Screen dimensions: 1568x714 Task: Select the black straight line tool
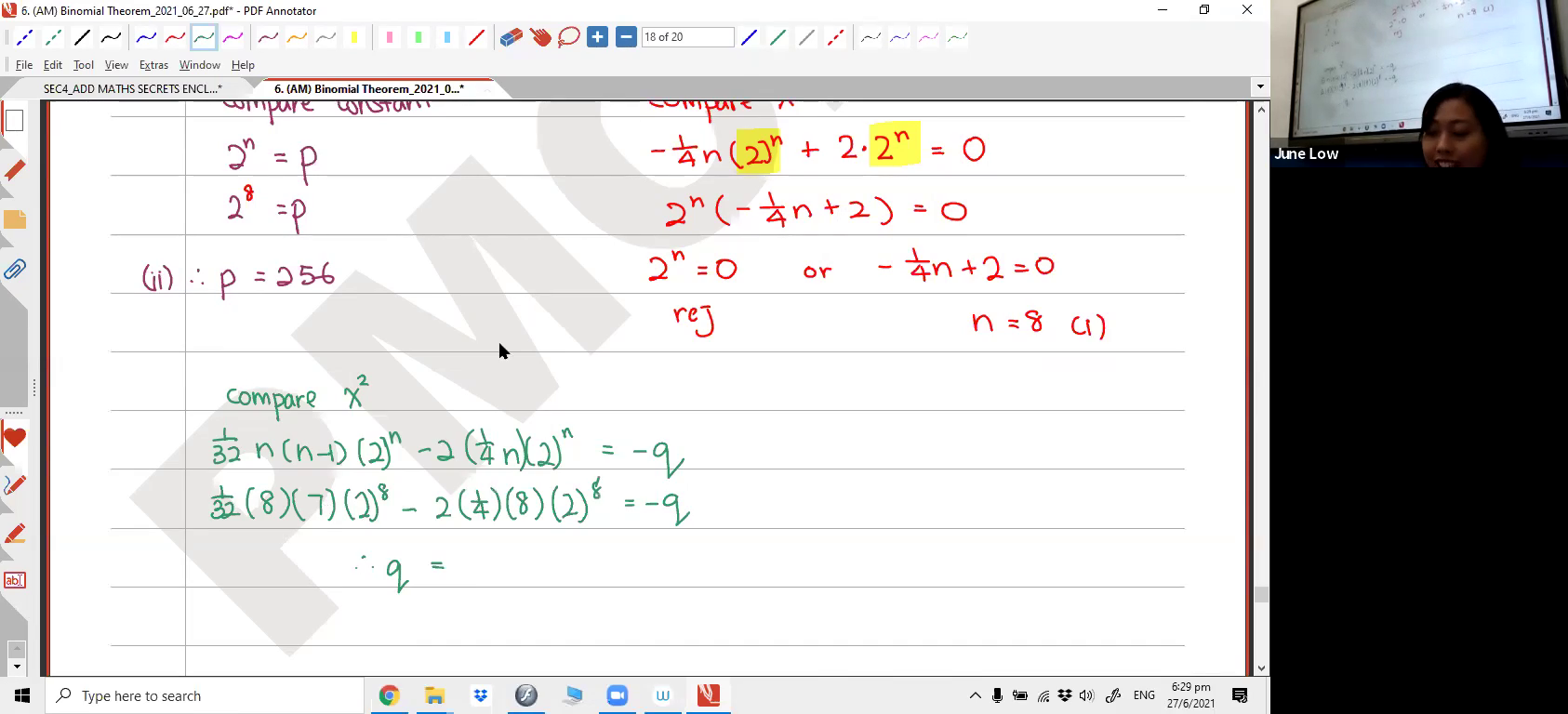82,37
